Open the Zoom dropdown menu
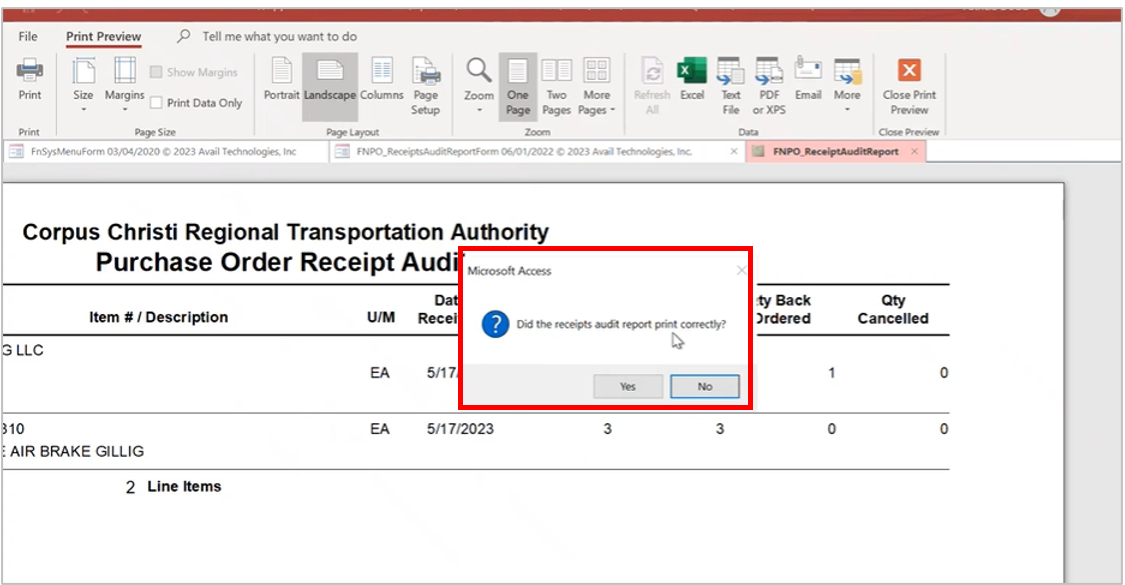Viewport: 1125px width, 585px height. click(479, 86)
